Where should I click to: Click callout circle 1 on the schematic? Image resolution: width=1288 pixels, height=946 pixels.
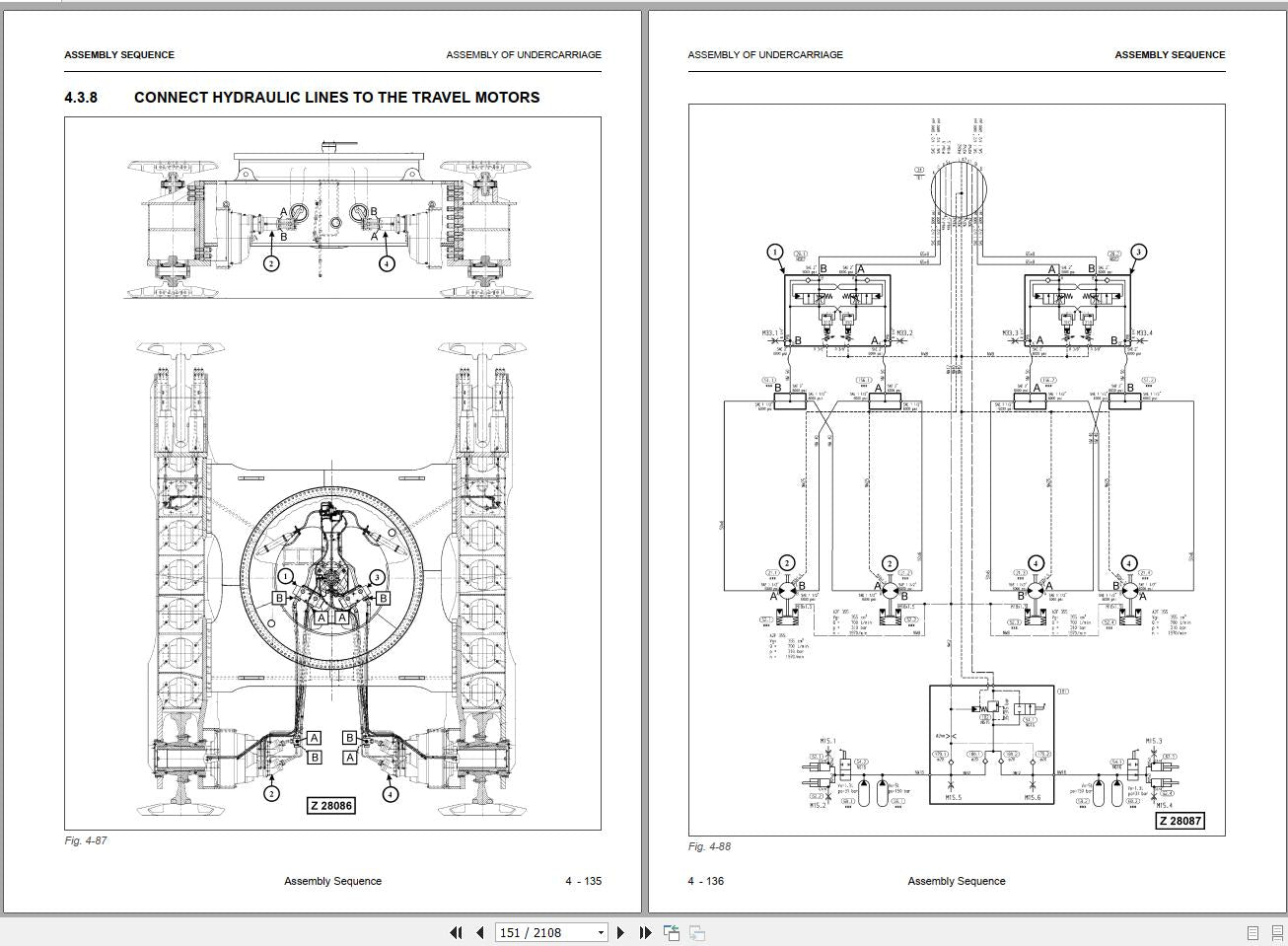pos(775,252)
